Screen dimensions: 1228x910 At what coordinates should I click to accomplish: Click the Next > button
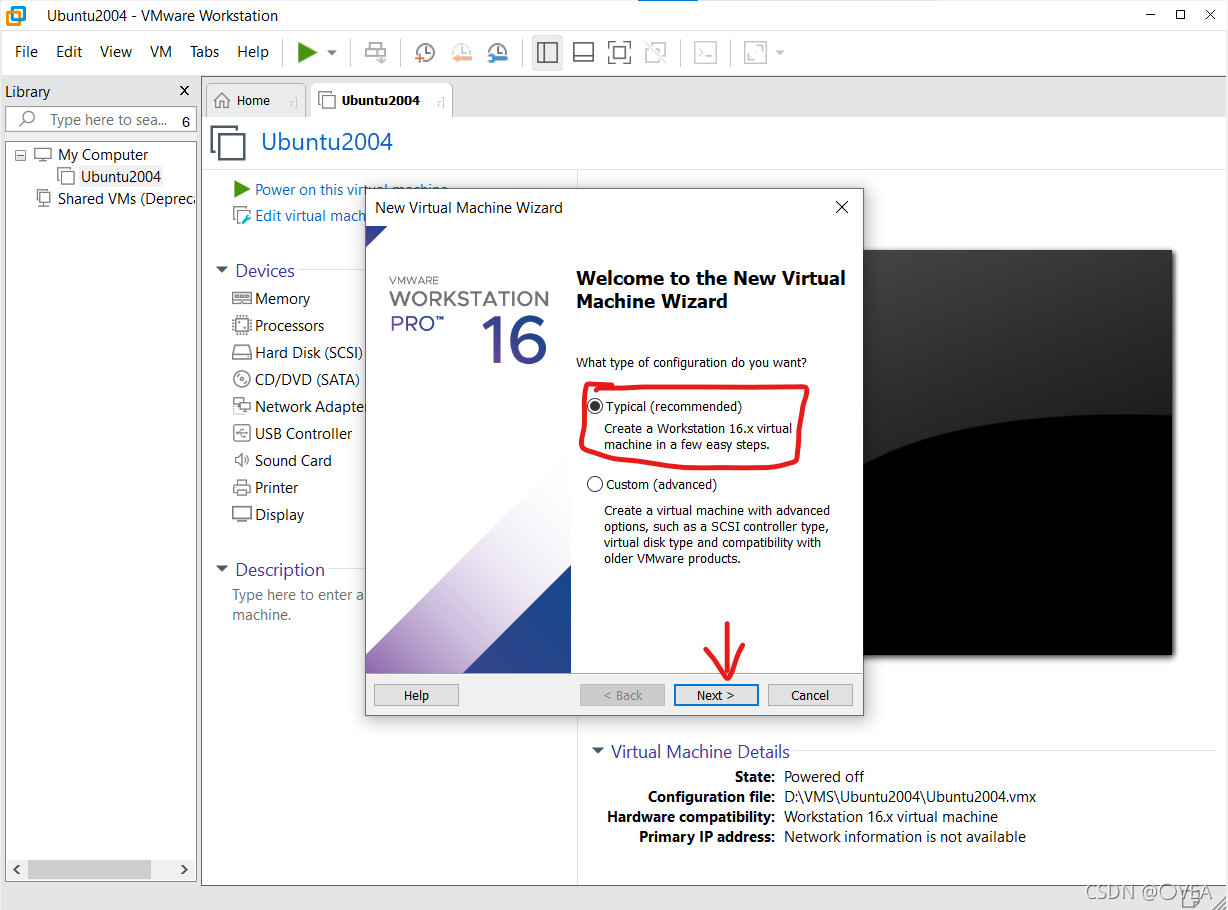click(x=716, y=695)
